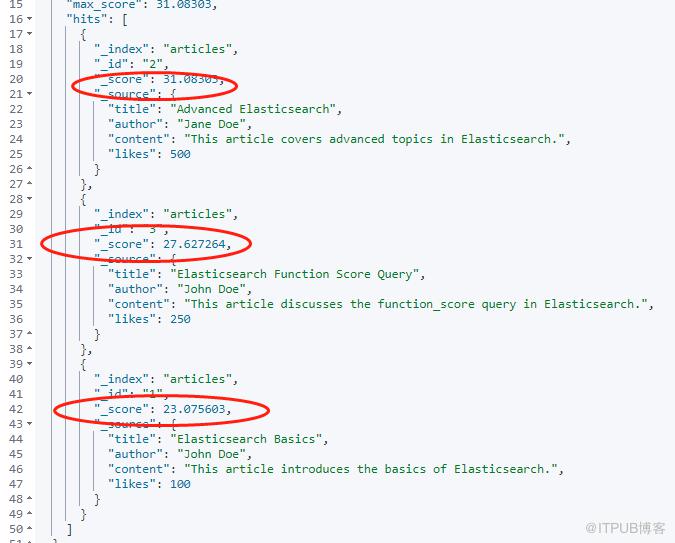Image resolution: width=675 pixels, height=543 pixels.
Task: Collapse the third hit object at line 39
Action: coord(29,363)
